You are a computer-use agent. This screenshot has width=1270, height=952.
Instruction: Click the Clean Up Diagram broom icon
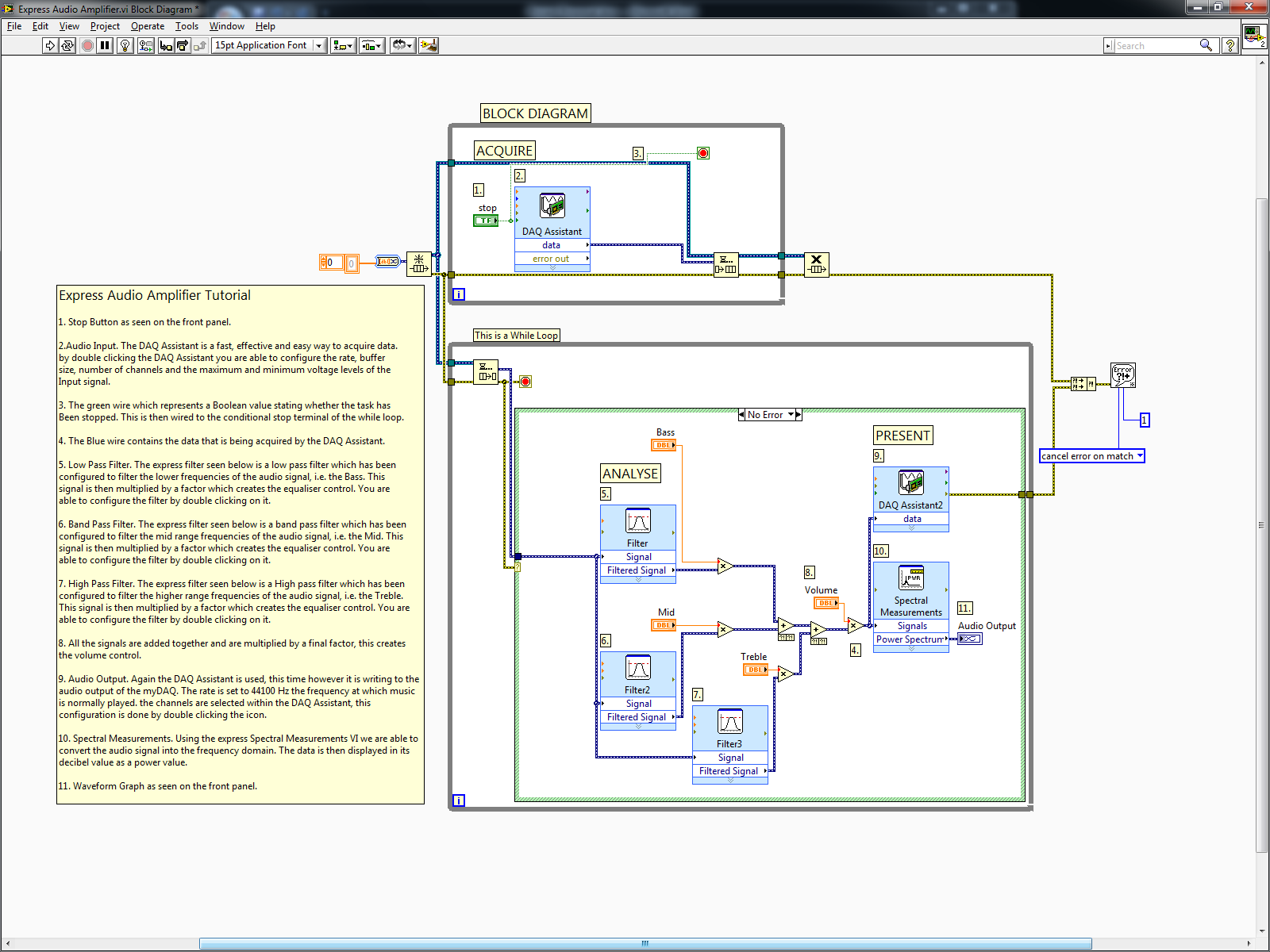[x=429, y=45]
